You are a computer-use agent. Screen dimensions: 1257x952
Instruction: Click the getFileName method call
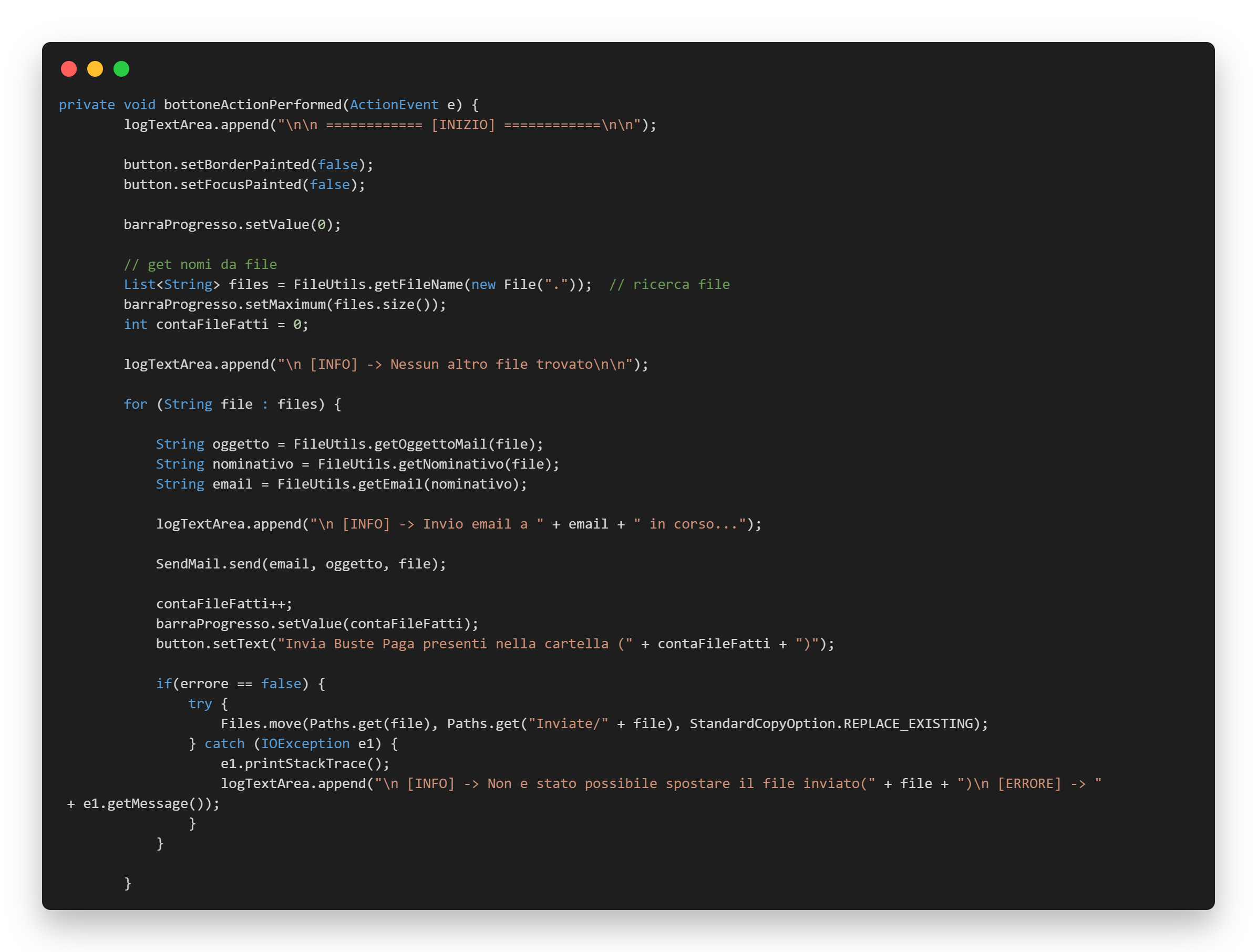pyautogui.click(x=418, y=285)
